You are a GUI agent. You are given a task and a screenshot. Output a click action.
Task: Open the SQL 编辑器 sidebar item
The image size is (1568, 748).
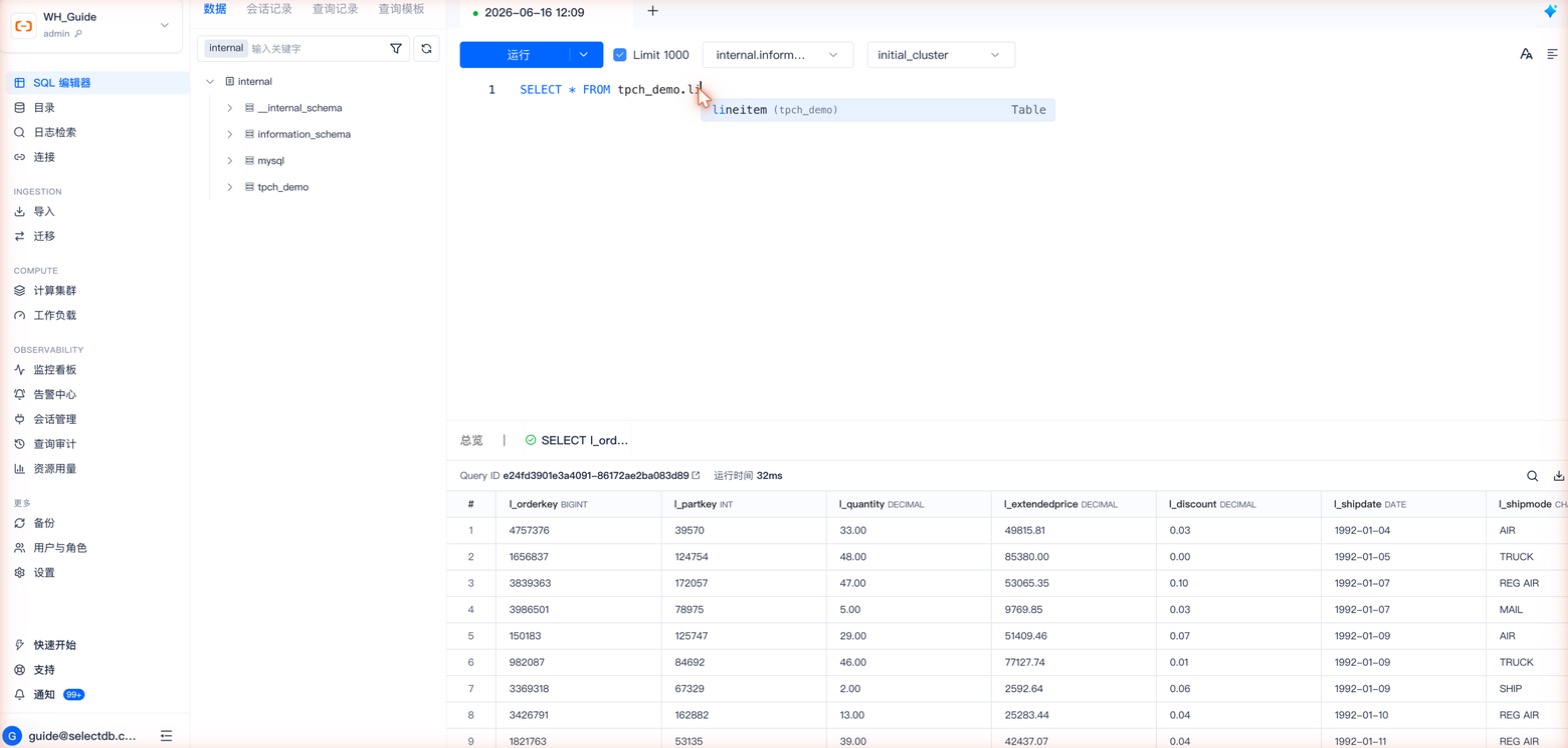[95, 83]
